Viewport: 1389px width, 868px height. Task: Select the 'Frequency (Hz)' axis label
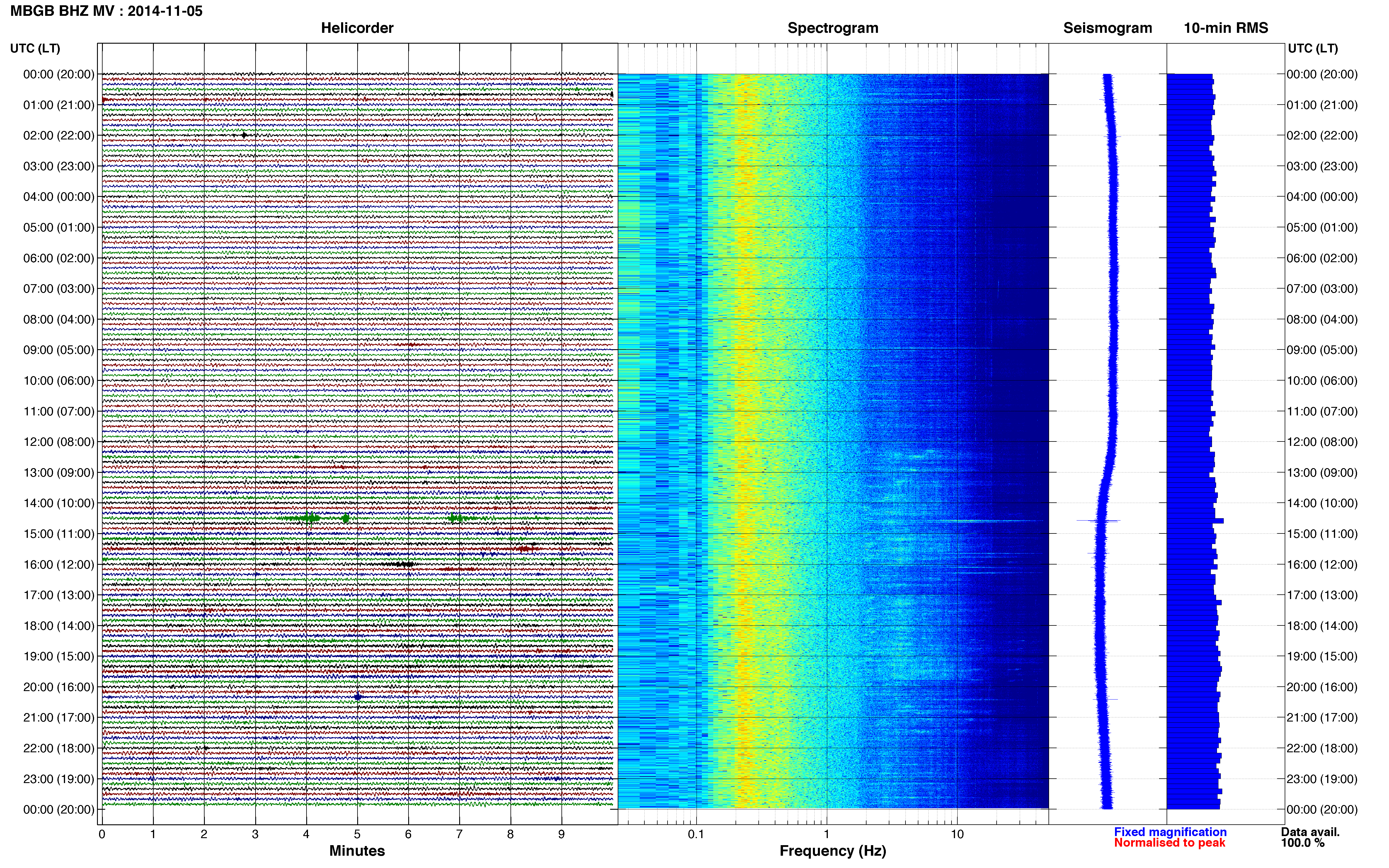[833, 851]
